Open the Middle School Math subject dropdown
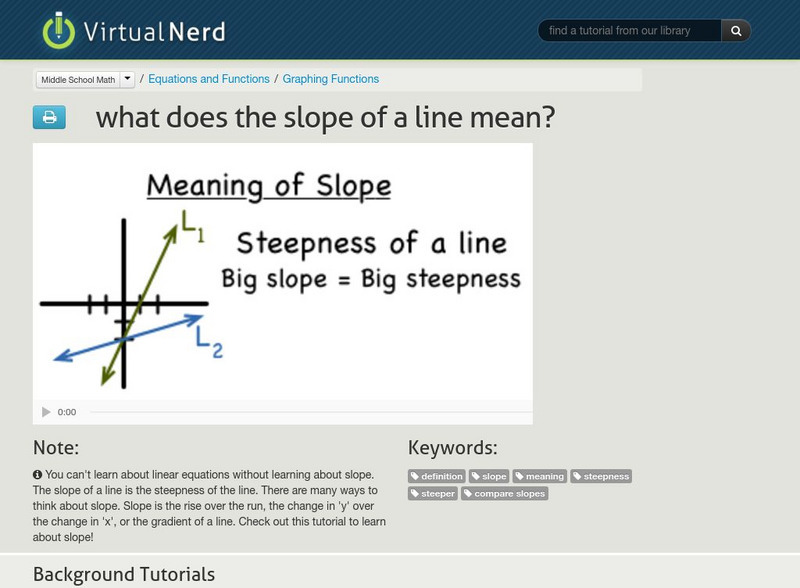 click(x=86, y=78)
